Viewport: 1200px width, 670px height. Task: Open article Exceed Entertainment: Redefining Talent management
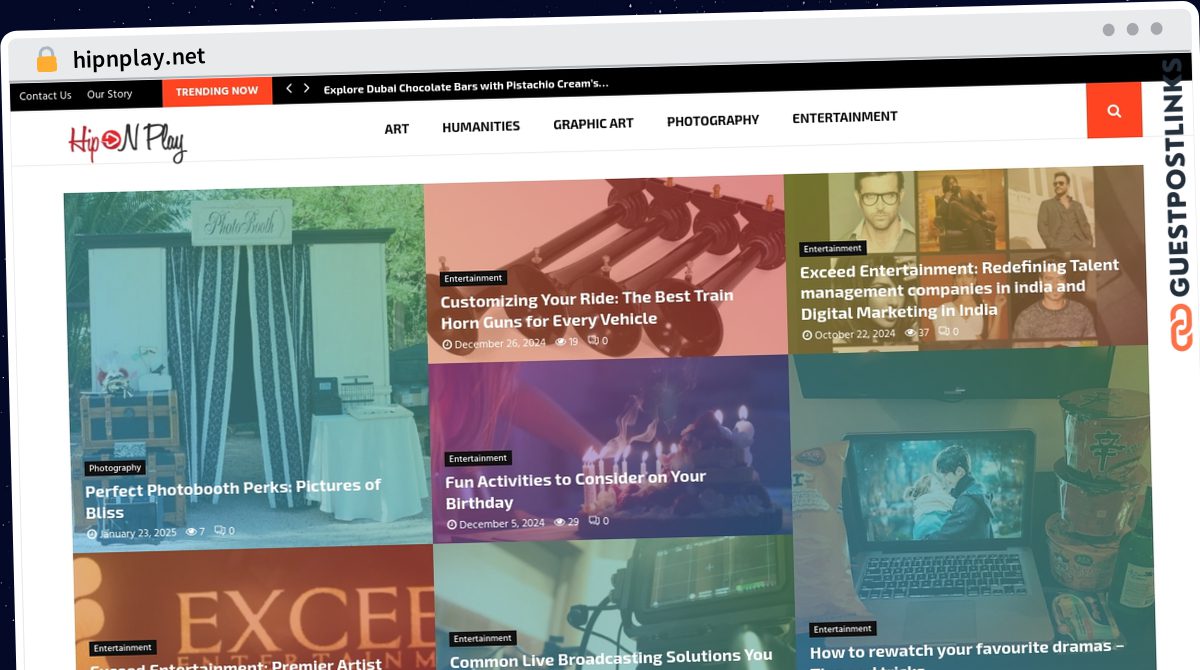click(960, 289)
